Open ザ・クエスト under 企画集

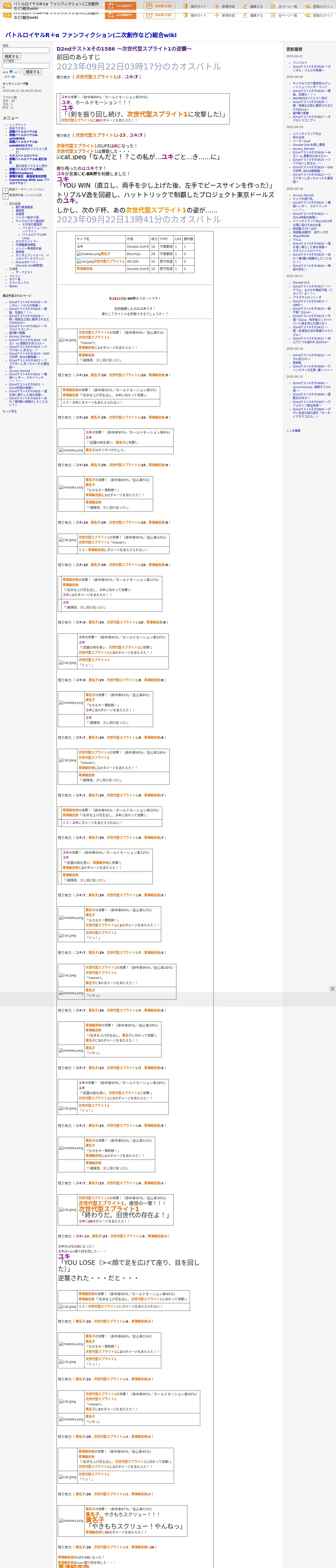pos(24,272)
